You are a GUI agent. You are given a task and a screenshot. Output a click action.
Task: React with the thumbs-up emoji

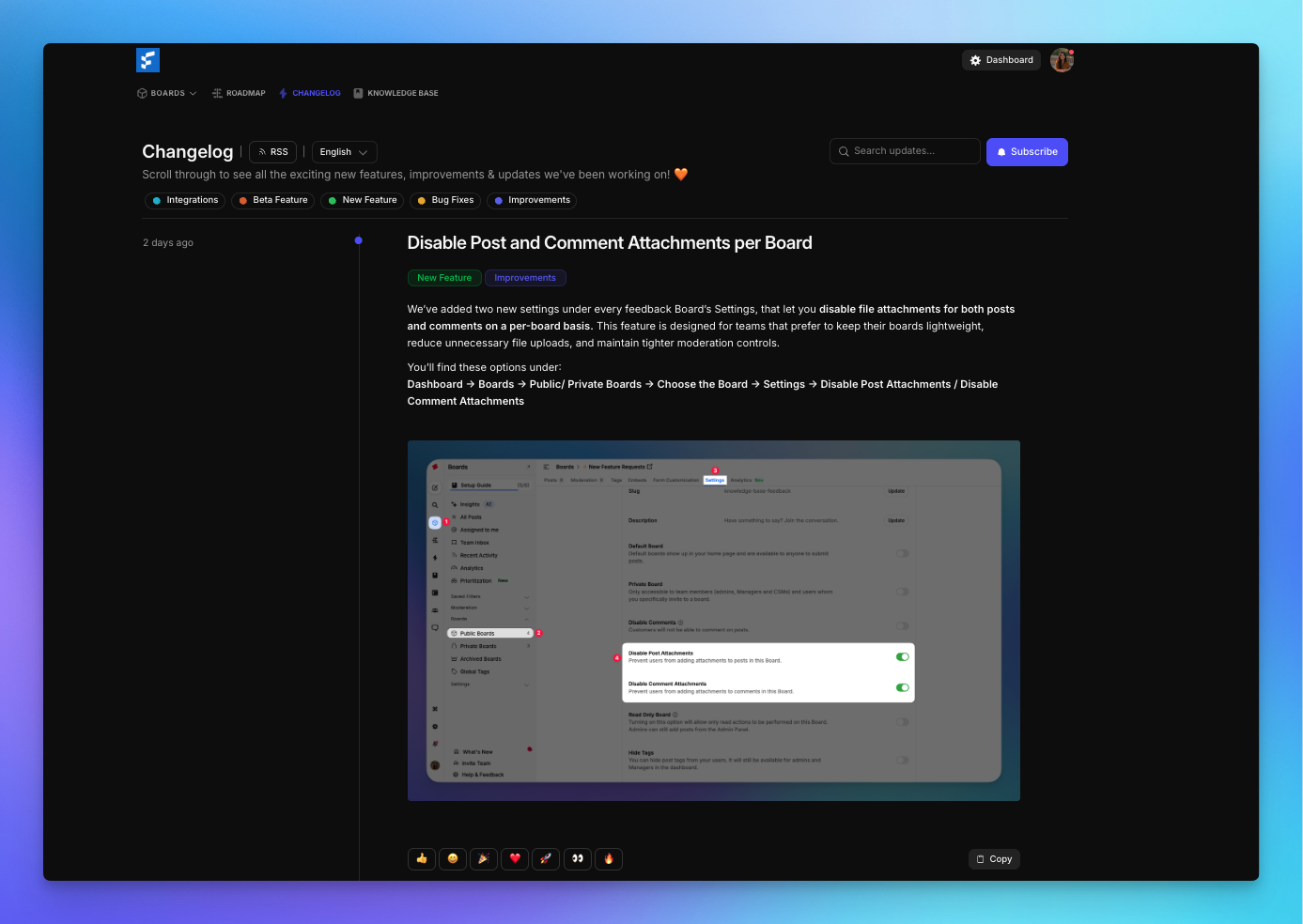pos(421,858)
